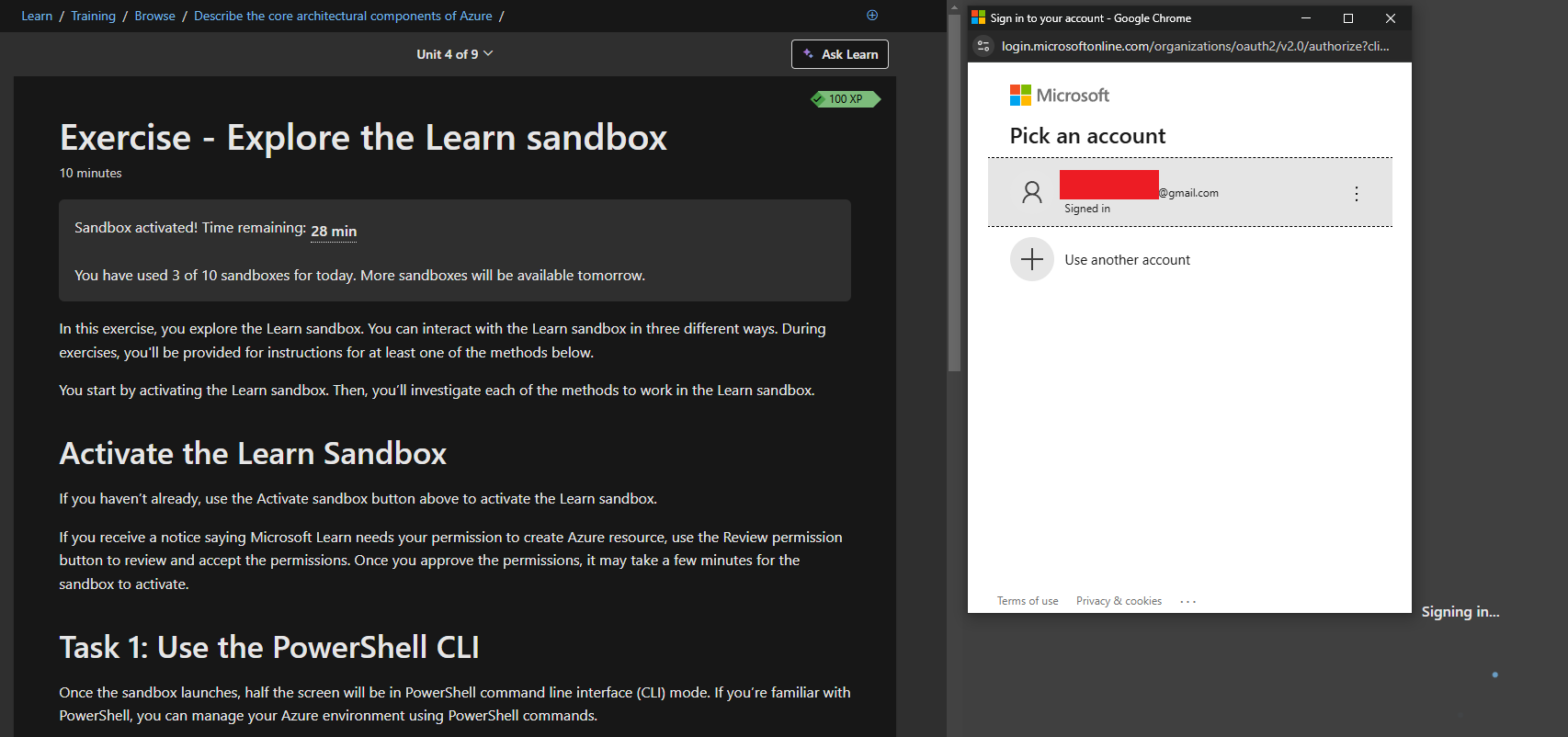
Task: Click the plus circle icon beside the breadcrumb
Action: click(x=872, y=15)
